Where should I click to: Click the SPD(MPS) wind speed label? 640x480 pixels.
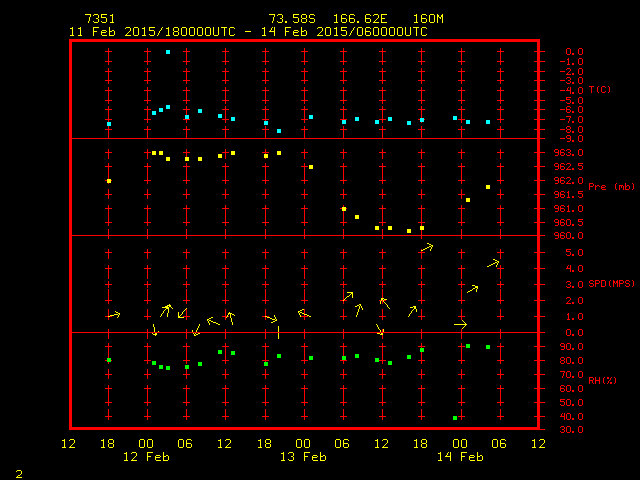pos(612,284)
